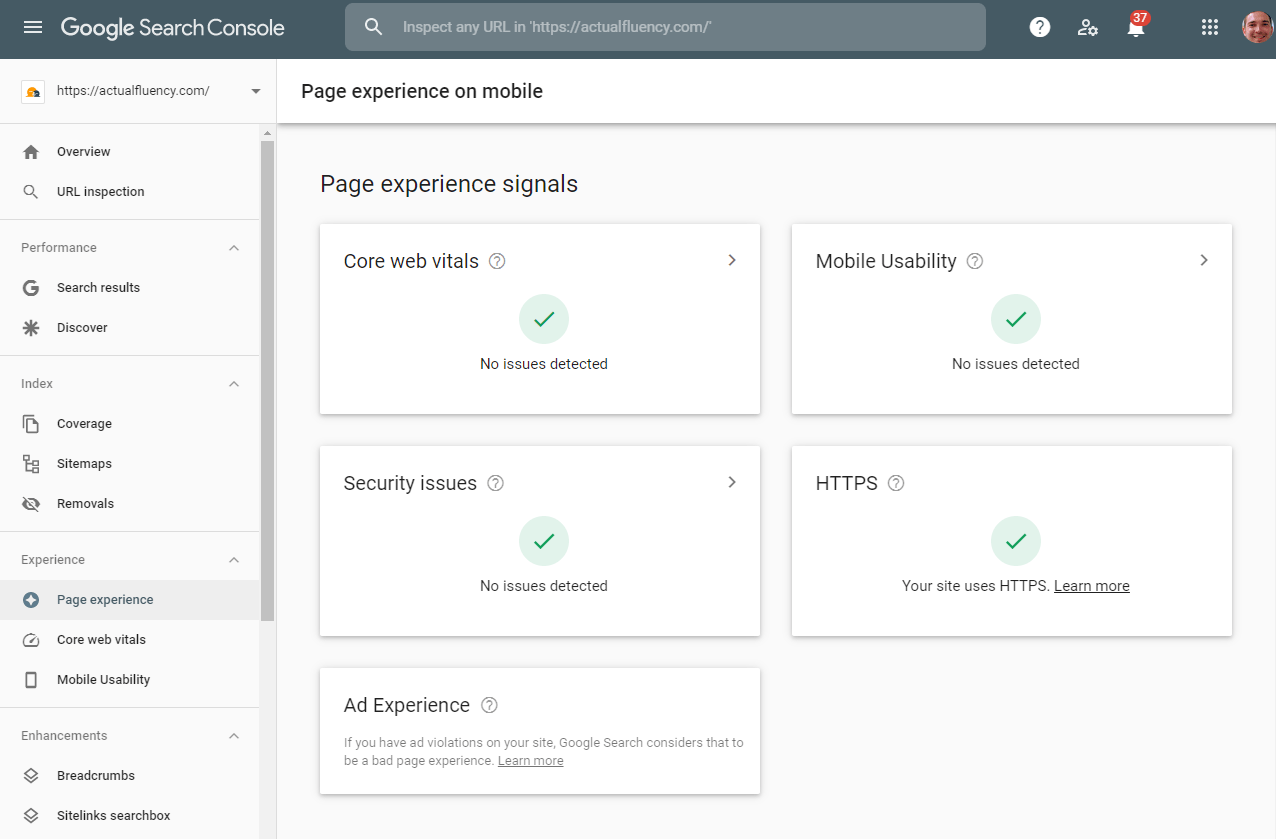Click the Google G Search results icon

pyautogui.click(x=31, y=288)
